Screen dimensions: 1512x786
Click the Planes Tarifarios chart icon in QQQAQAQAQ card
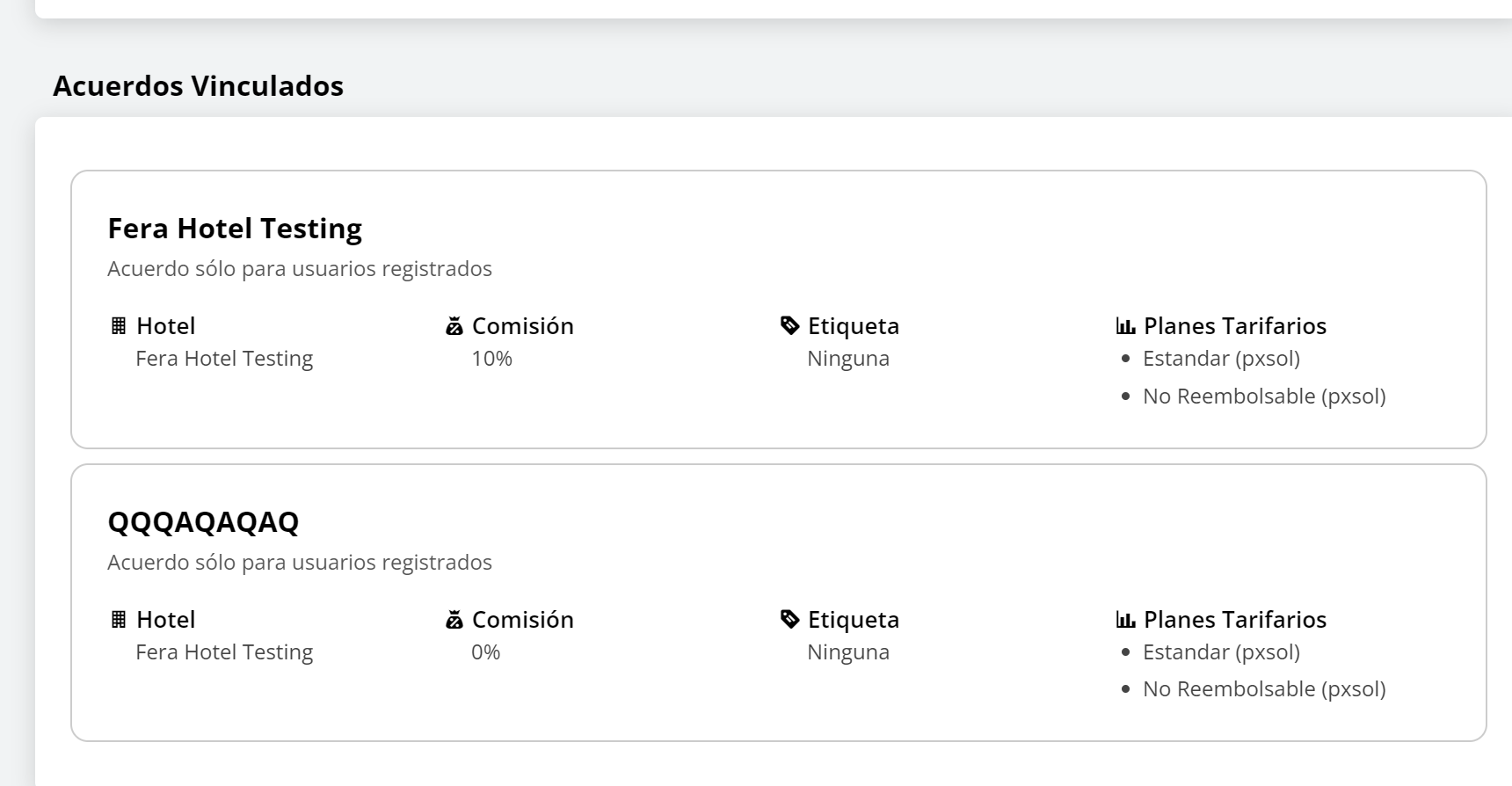coord(1125,620)
